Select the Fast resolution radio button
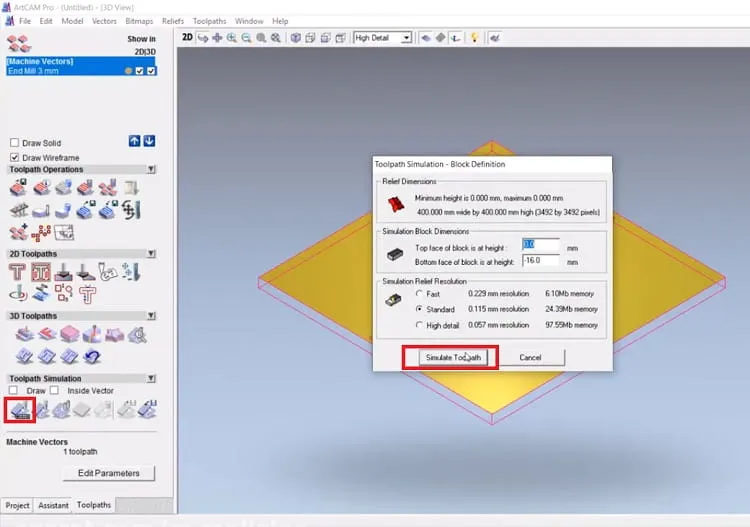 click(x=419, y=294)
